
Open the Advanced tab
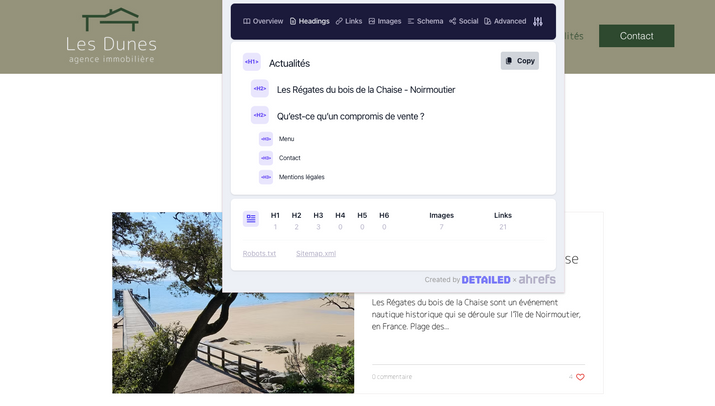[x=505, y=21]
